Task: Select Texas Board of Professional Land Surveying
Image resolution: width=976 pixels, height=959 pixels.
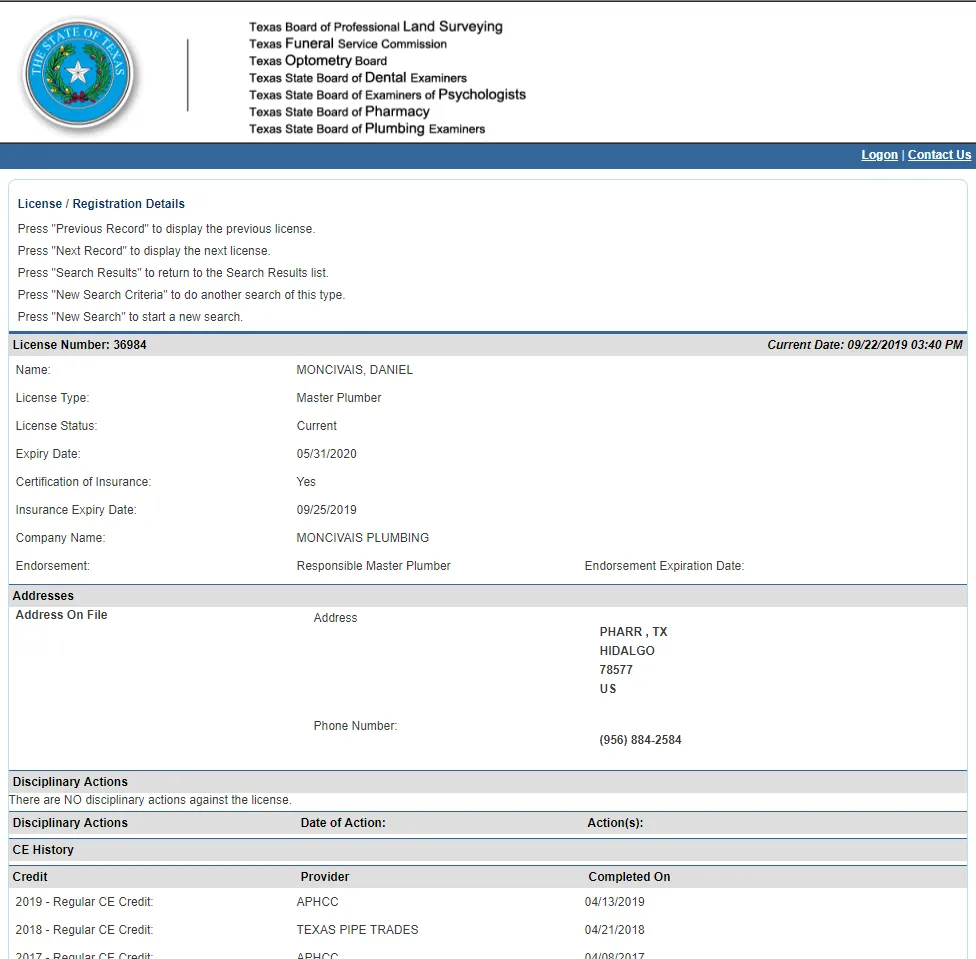Action: click(x=375, y=27)
